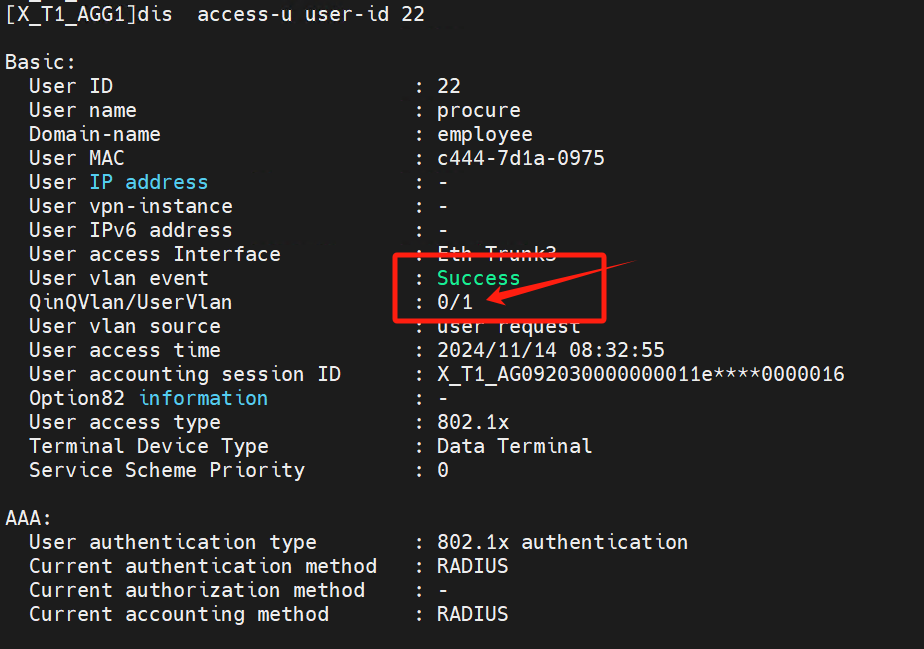Click the access time 2024/11/14 08:32:55
This screenshot has height=649, width=924.
[550, 350]
